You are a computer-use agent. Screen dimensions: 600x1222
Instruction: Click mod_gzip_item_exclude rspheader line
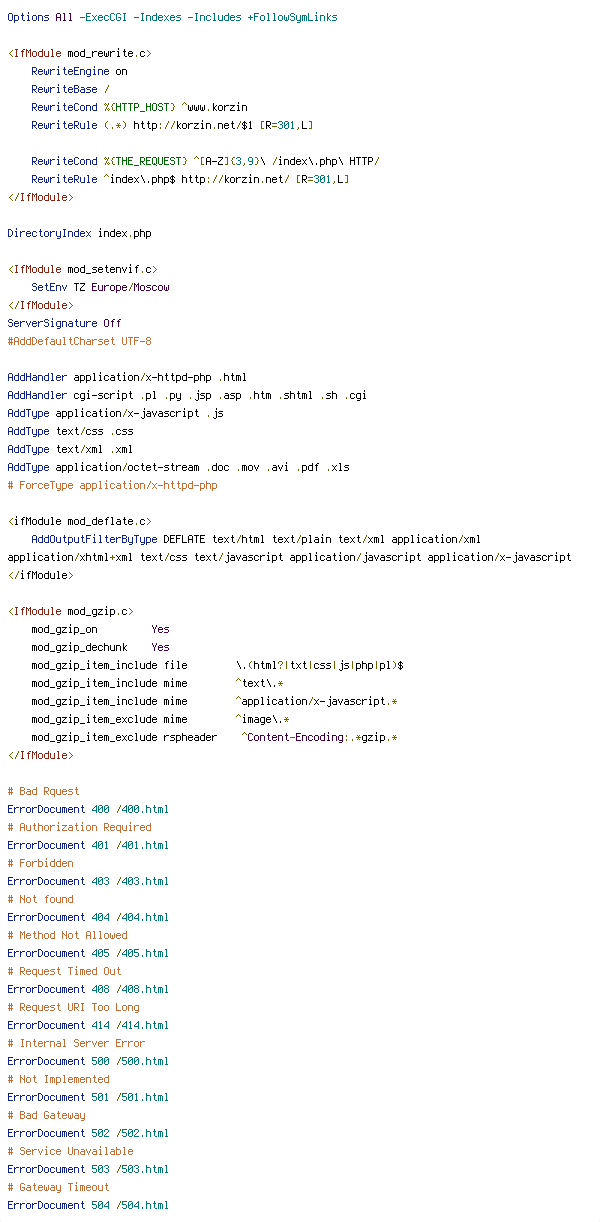pyautogui.click(x=214, y=737)
